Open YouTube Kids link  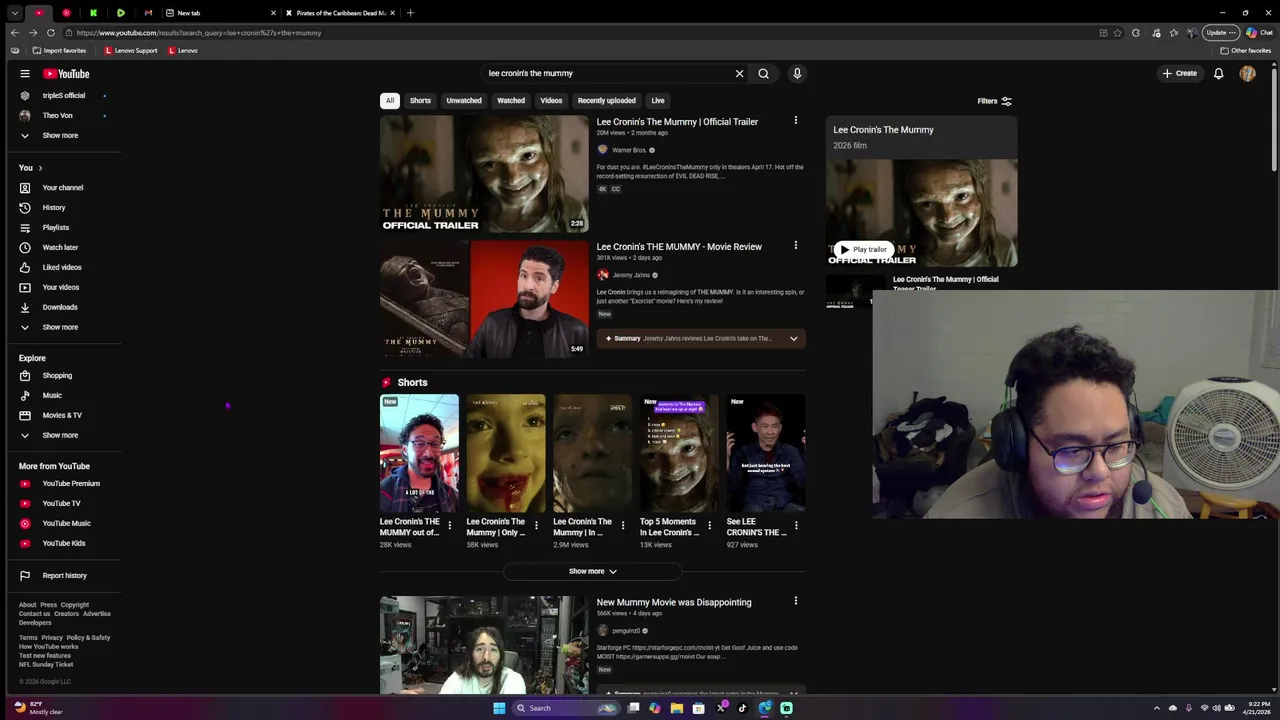pyautogui.click(x=64, y=543)
